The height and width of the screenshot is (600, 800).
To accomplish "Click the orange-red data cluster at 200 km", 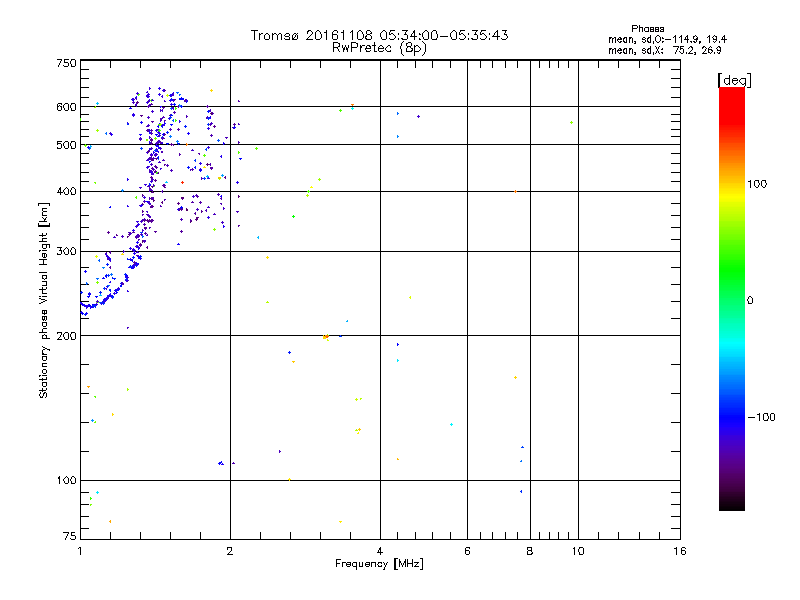I will pyautogui.click(x=326, y=337).
